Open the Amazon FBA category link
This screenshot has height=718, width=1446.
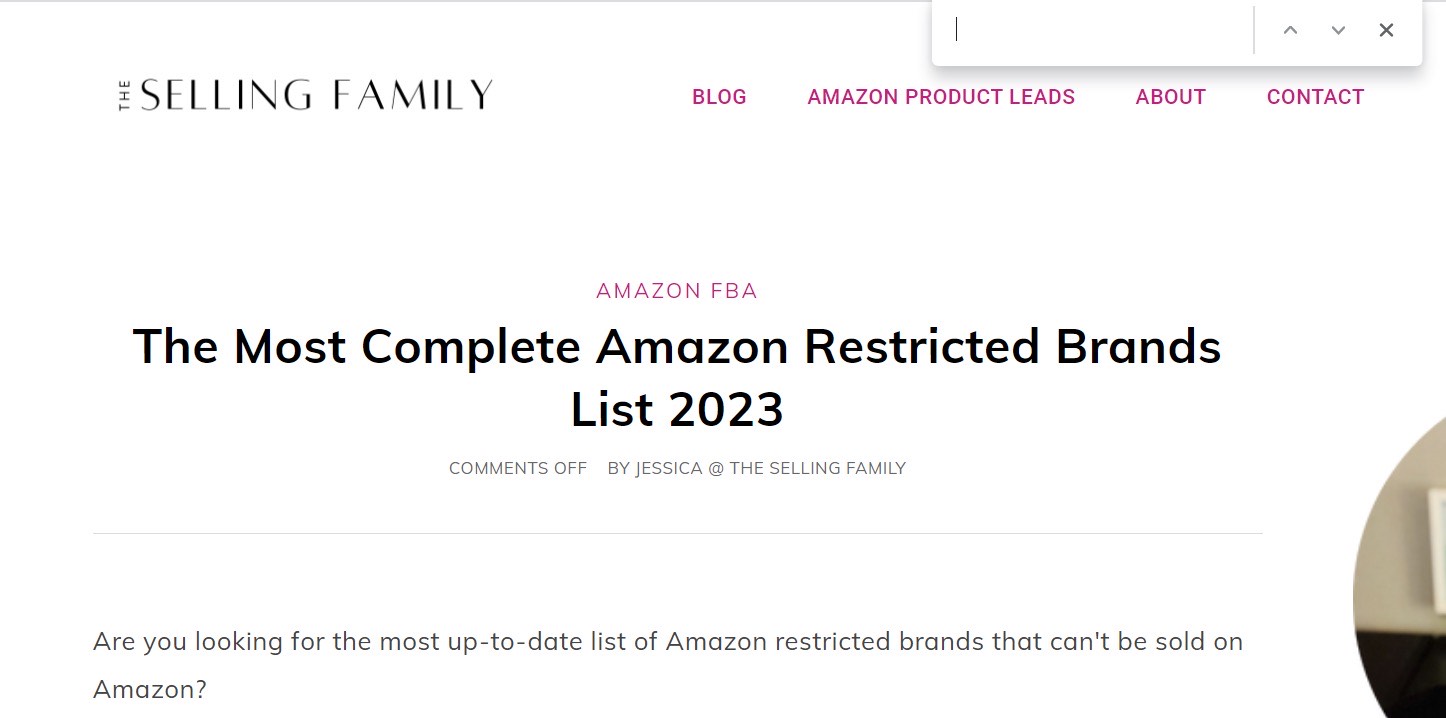[677, 291]
